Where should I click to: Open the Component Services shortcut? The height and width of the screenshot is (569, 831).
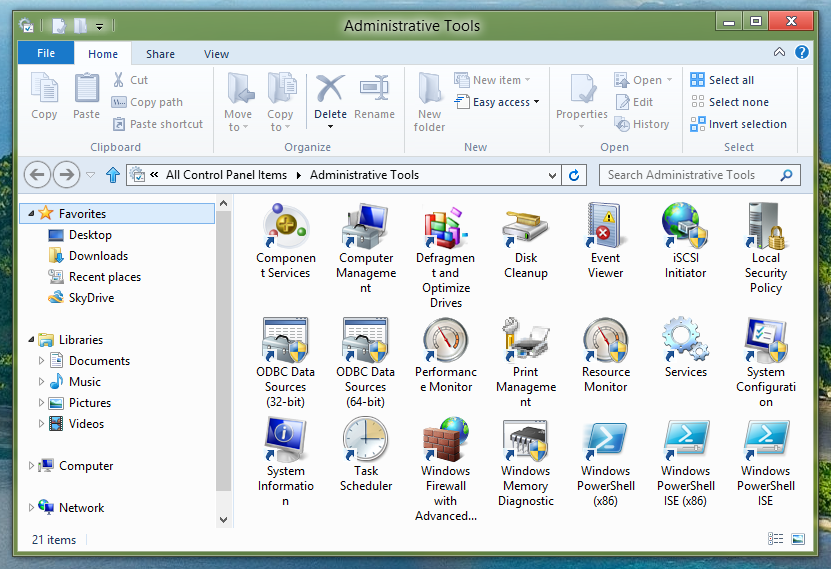286,241
